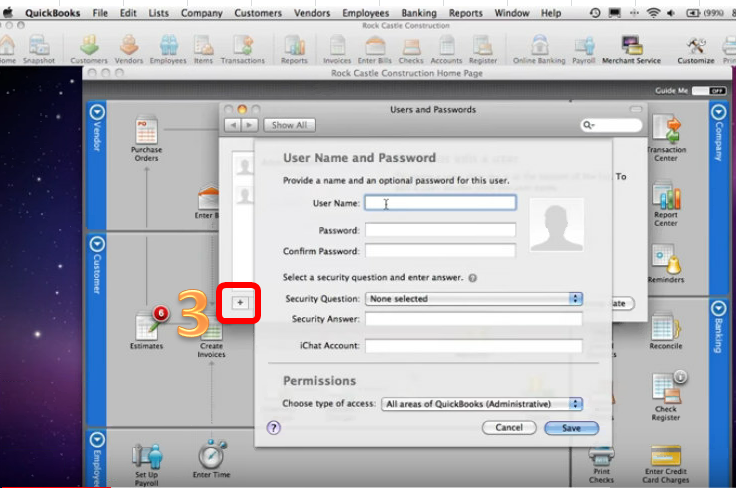The image size is (736, 488).
Task: Open the Register toolbar icon
Action: (x=483, y=49)
